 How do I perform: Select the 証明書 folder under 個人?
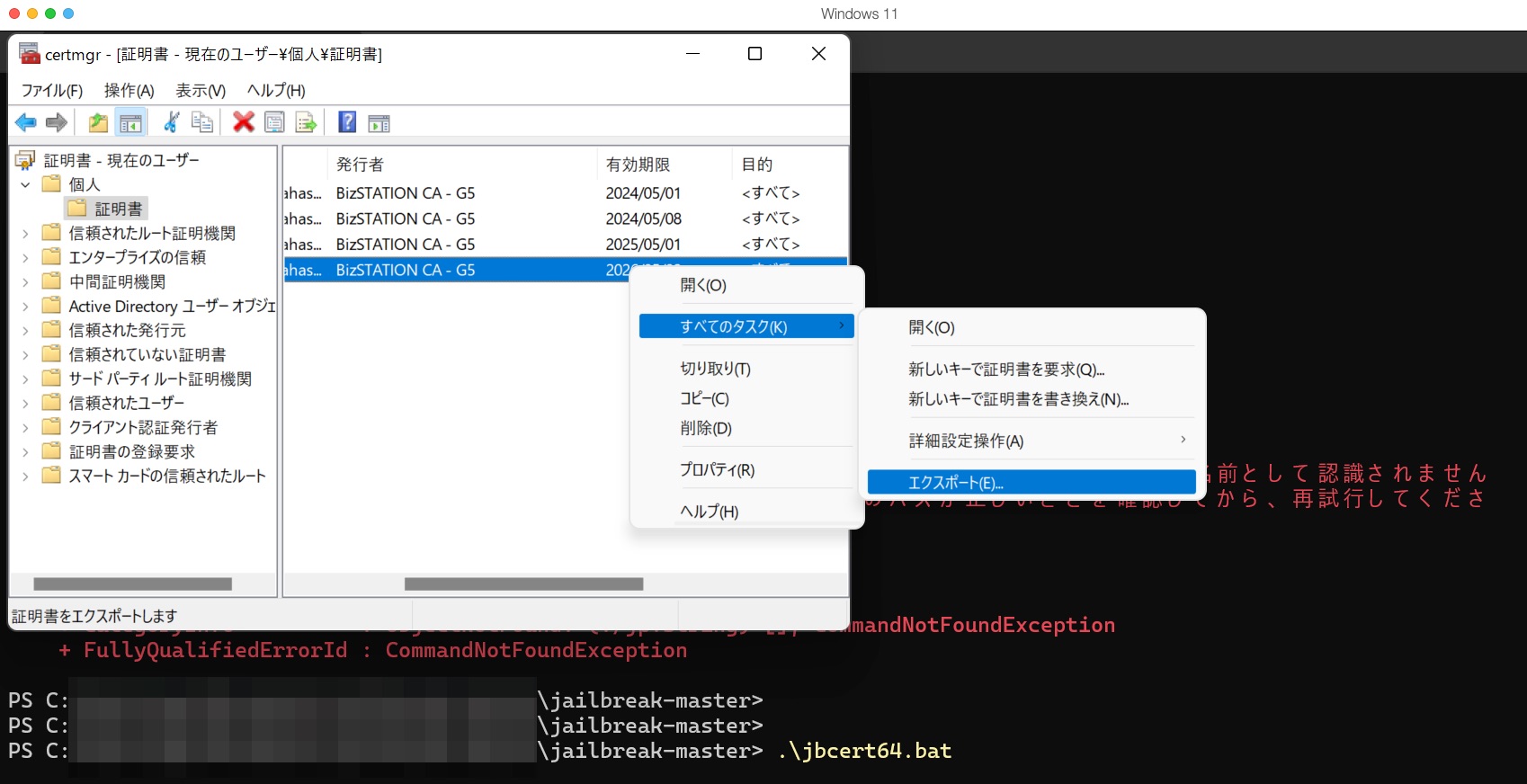click(x=107, y=209)
